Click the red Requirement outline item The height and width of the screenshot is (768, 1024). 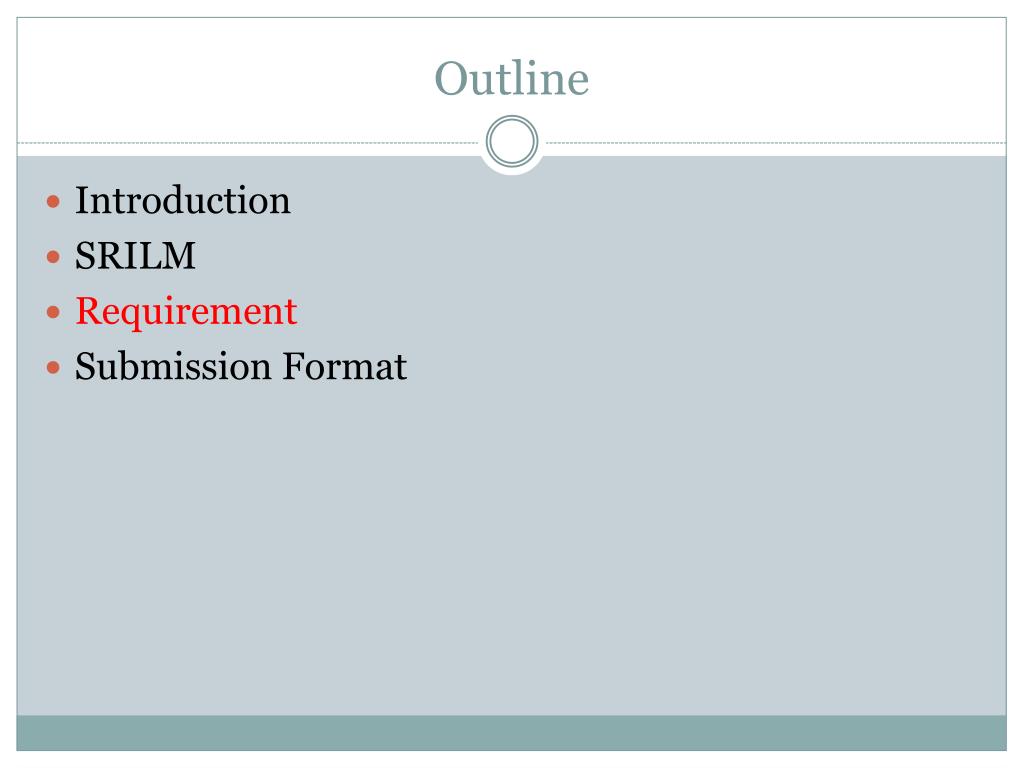(x=186, y=313)
